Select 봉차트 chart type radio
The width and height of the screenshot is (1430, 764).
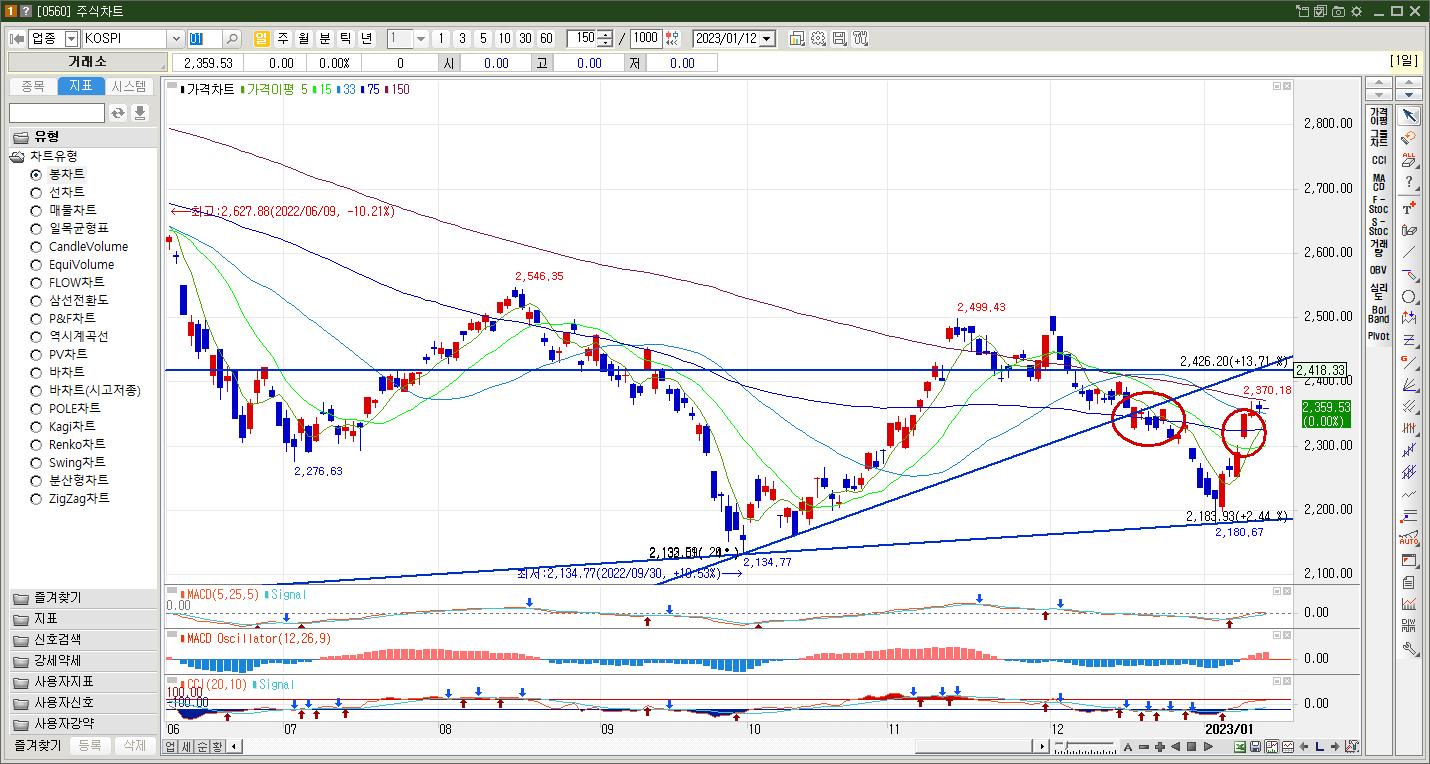point(36,174)
